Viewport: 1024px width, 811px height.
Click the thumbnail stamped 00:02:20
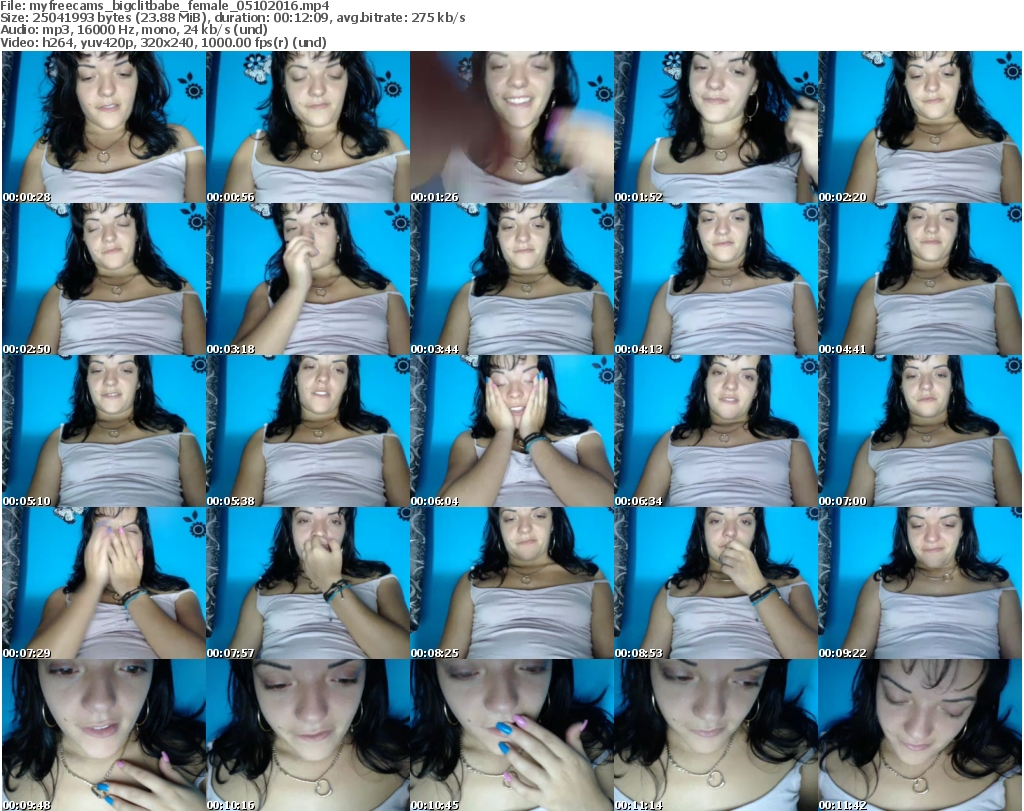coord(920,127)
